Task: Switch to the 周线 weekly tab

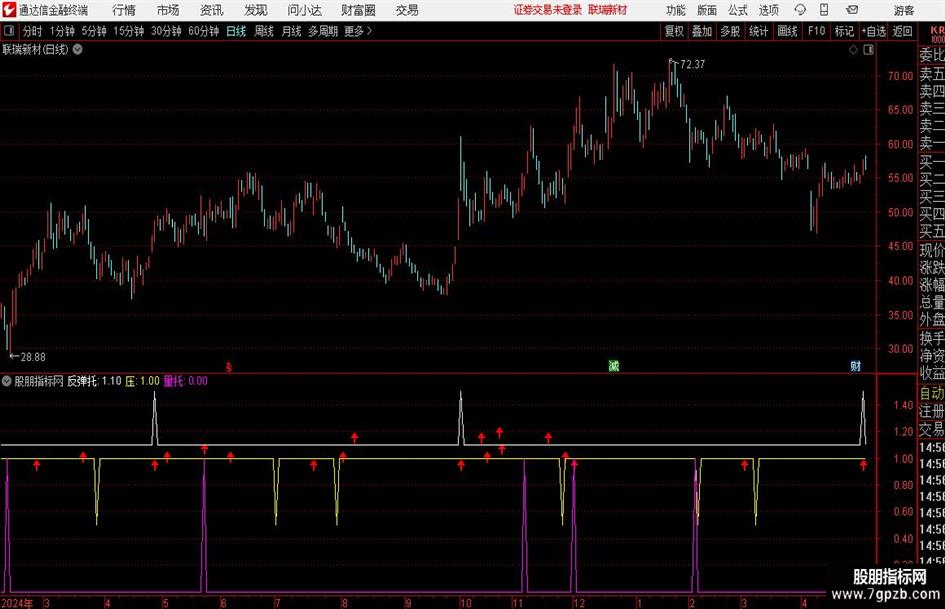Action: tap(264, 31)
